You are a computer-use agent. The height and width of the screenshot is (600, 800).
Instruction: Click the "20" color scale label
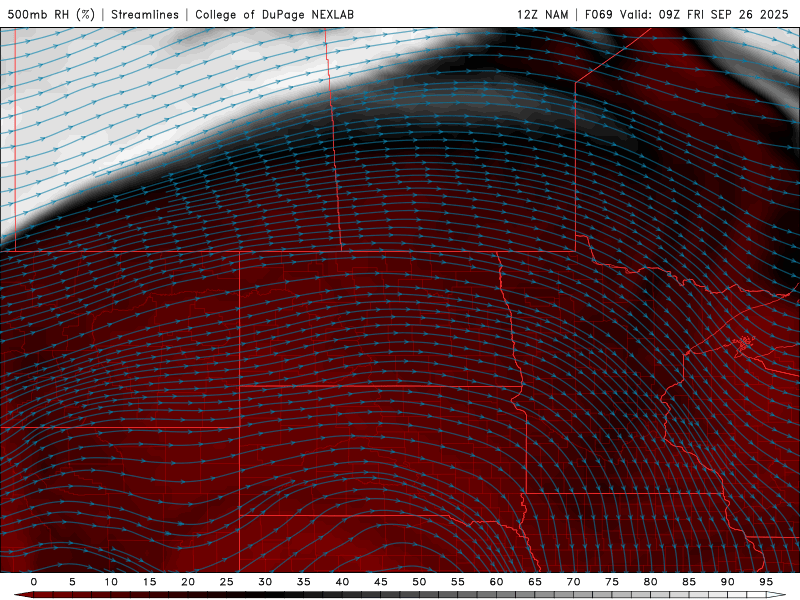[188, 582]
